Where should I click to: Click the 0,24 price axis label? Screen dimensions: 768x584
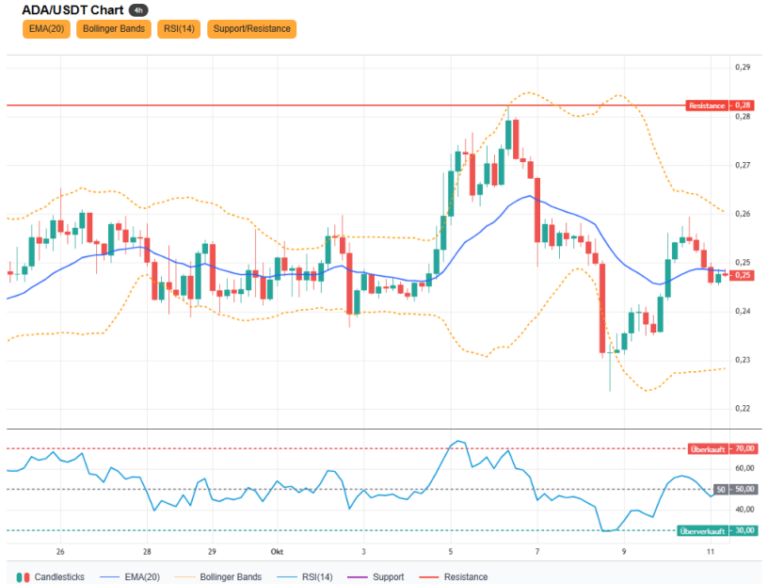click(x=743, y=311)
